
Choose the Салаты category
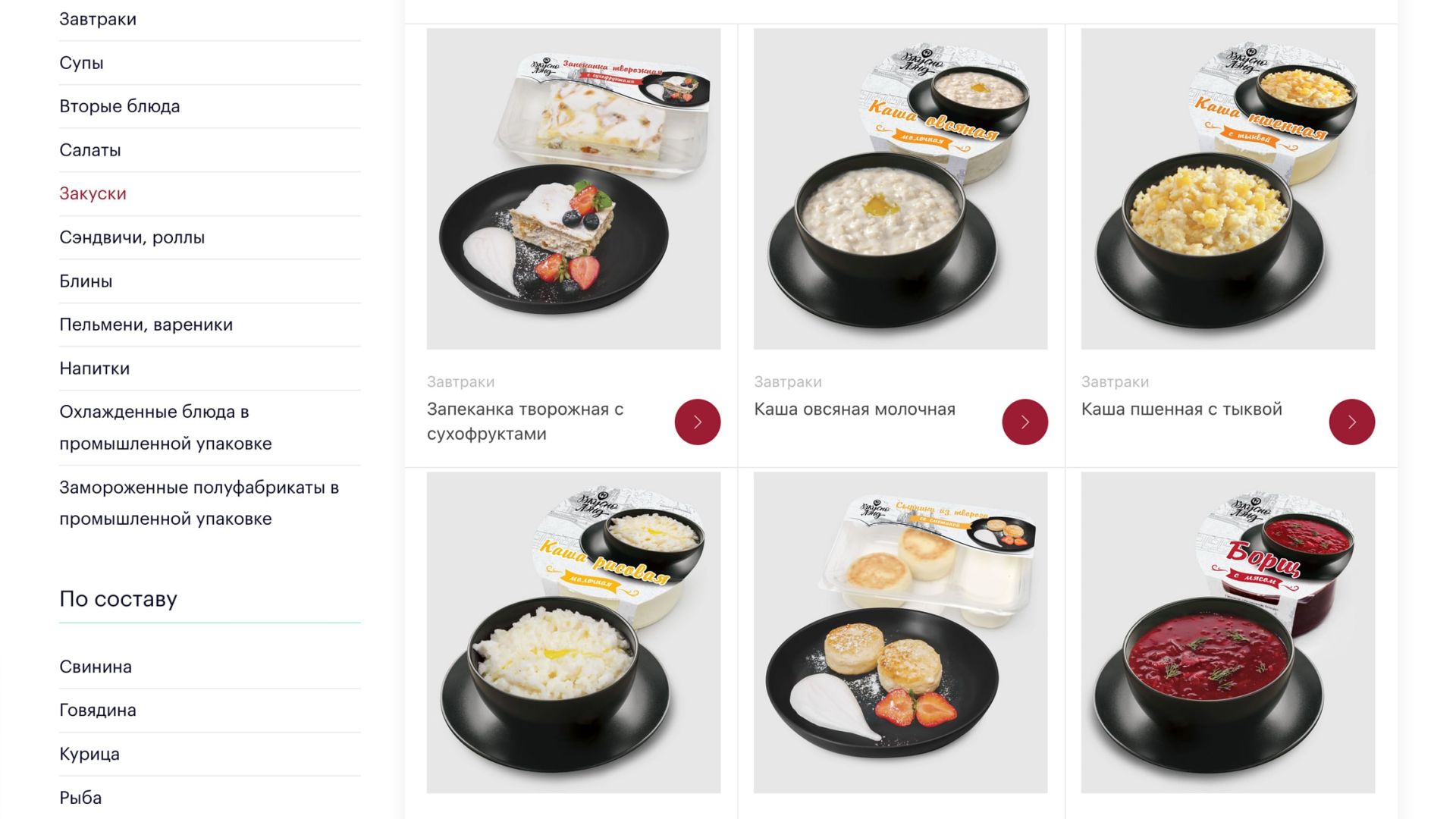pyautogui.click(x=90, y=150)
